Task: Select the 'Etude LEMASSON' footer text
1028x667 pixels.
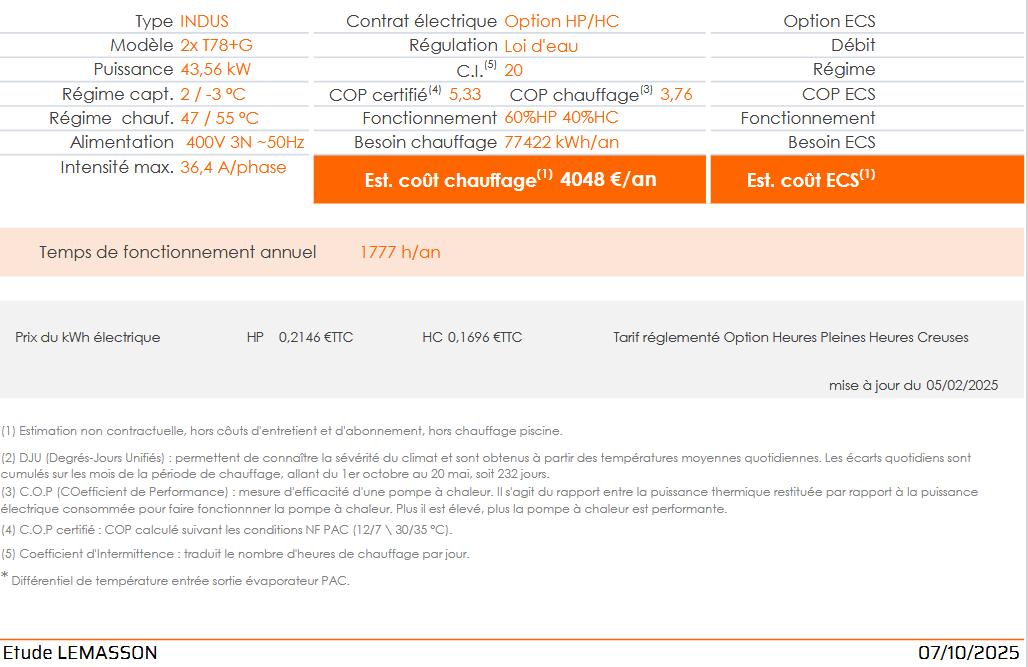Action: [80, 653]
